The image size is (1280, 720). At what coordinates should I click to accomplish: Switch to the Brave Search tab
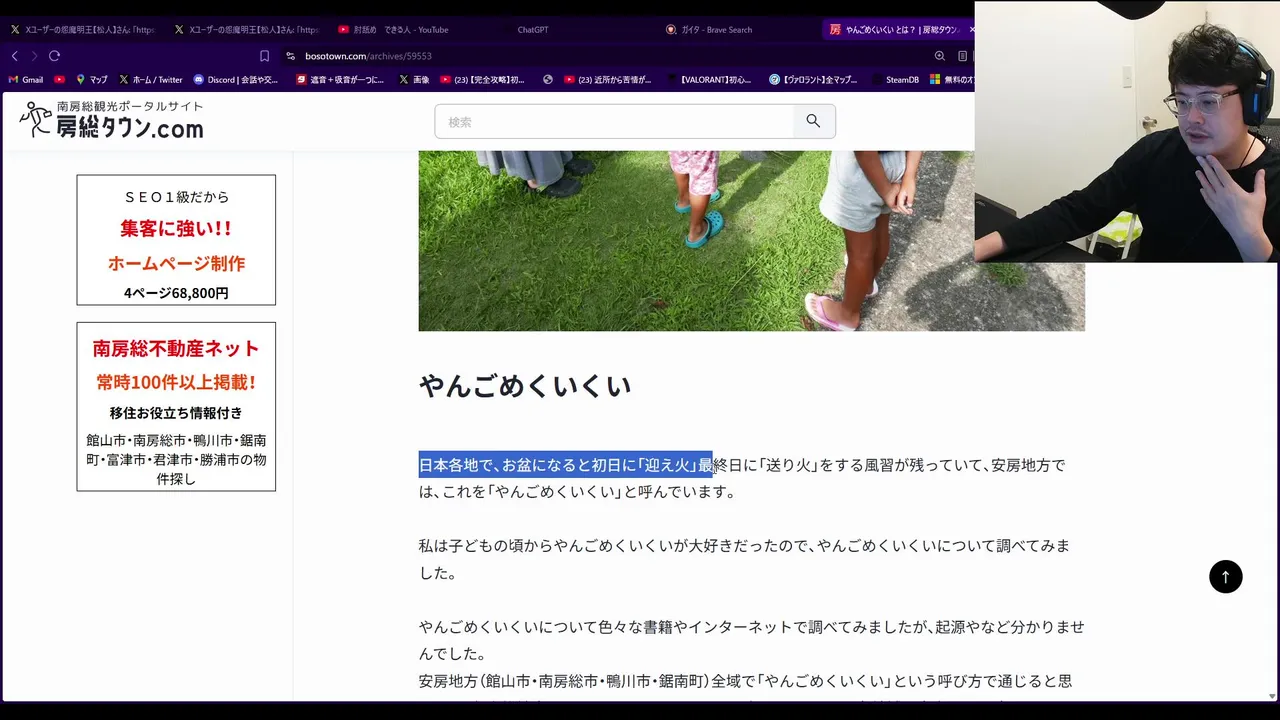[738, 30]
